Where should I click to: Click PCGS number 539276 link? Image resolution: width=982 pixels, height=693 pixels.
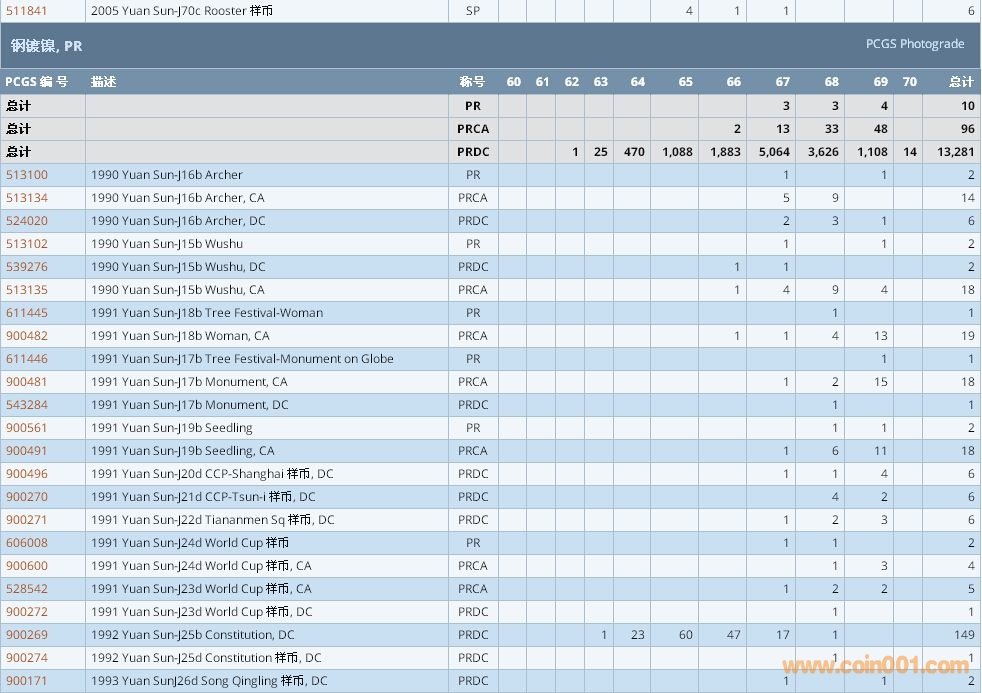[x=27, y=267]
